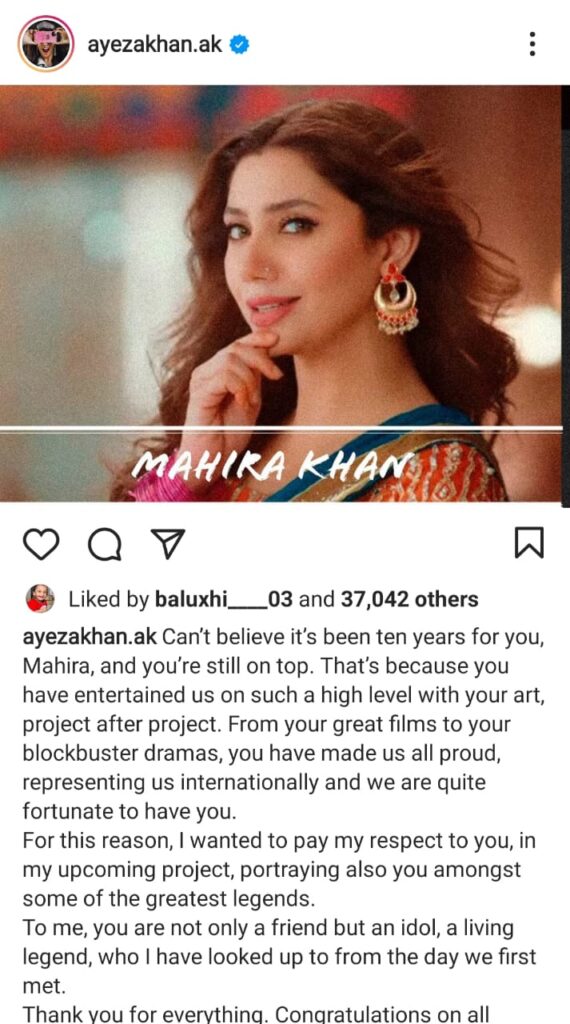Tap the small liker avatar beside Liked by

(x=40, y=598)
